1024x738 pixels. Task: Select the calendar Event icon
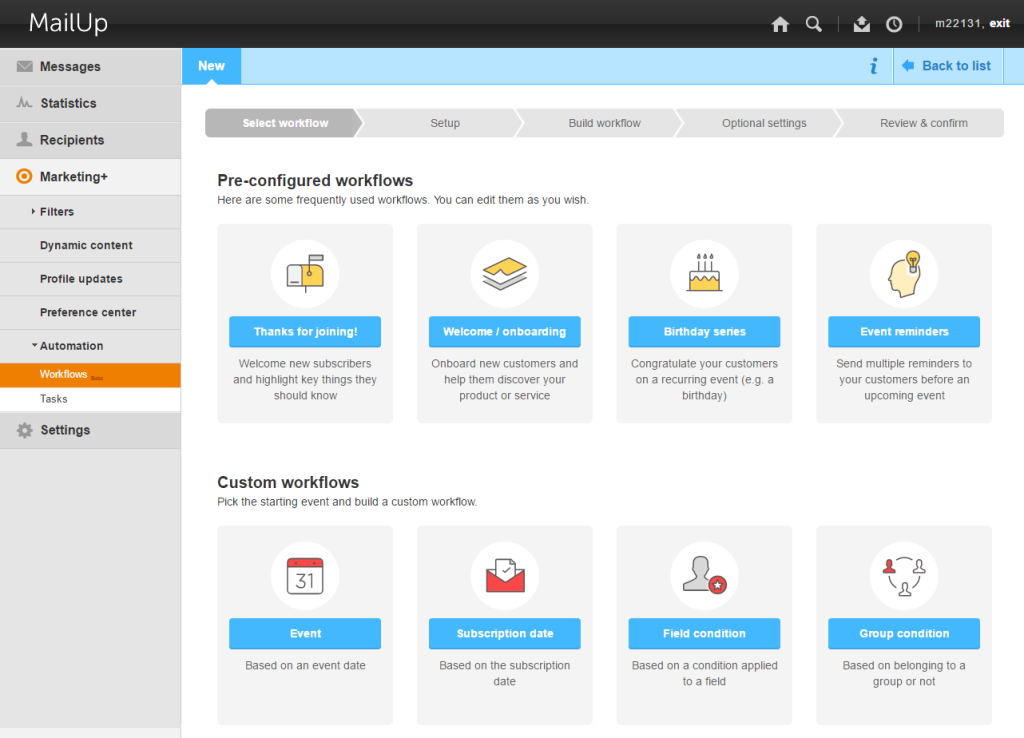pyautogui.click(x=305, y=575)
